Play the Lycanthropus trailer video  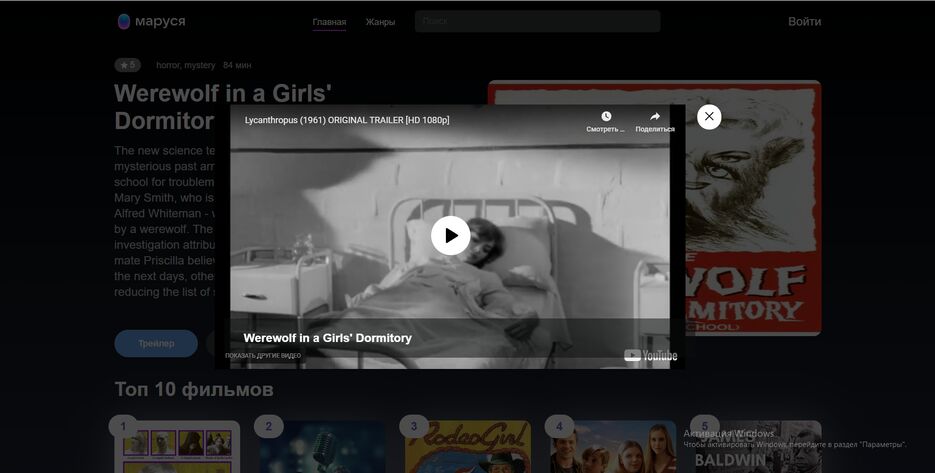point(450,236)
